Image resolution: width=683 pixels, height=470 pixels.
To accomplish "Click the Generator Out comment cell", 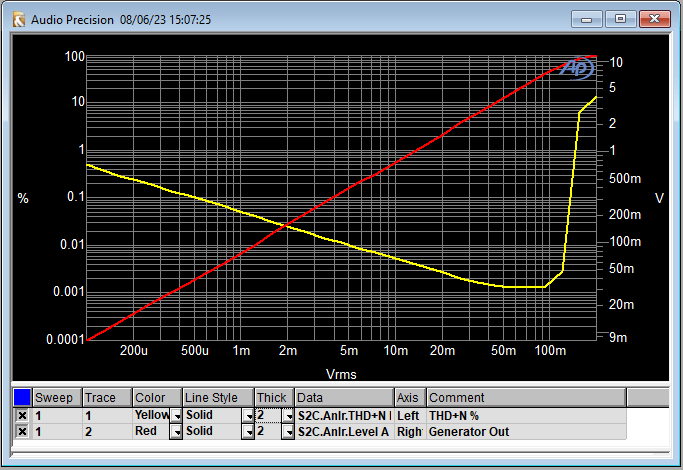I will pyautogui.click(x=526, y=432).
